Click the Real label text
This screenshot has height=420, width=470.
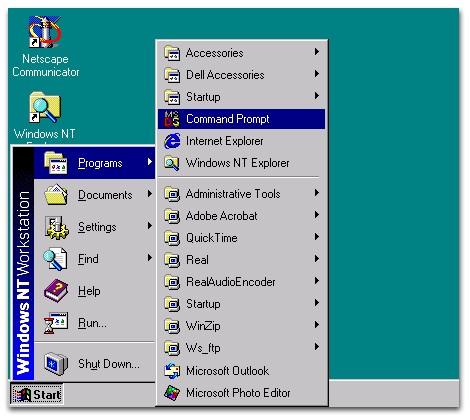tap(197, 260)
